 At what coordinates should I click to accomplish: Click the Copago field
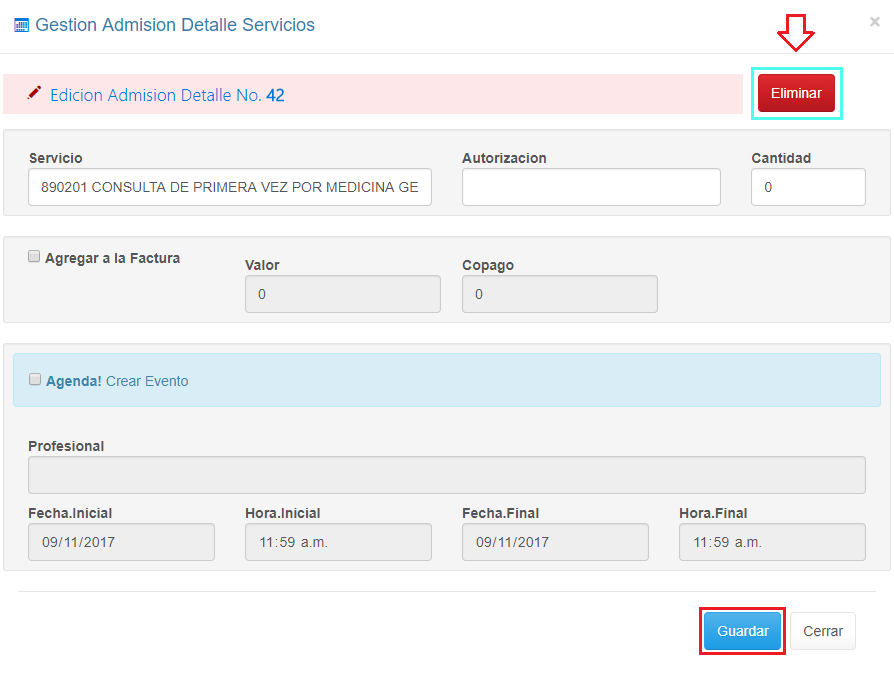click(559, 294)
